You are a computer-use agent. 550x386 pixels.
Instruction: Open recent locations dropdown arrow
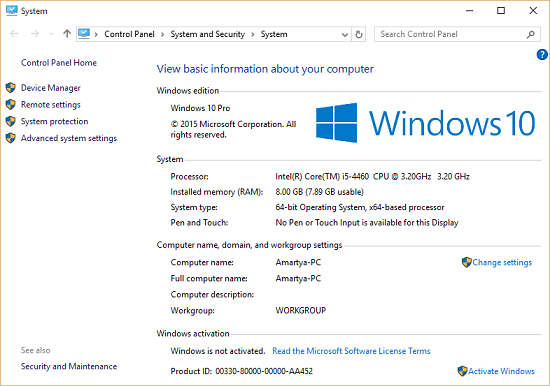coord(52,34)
